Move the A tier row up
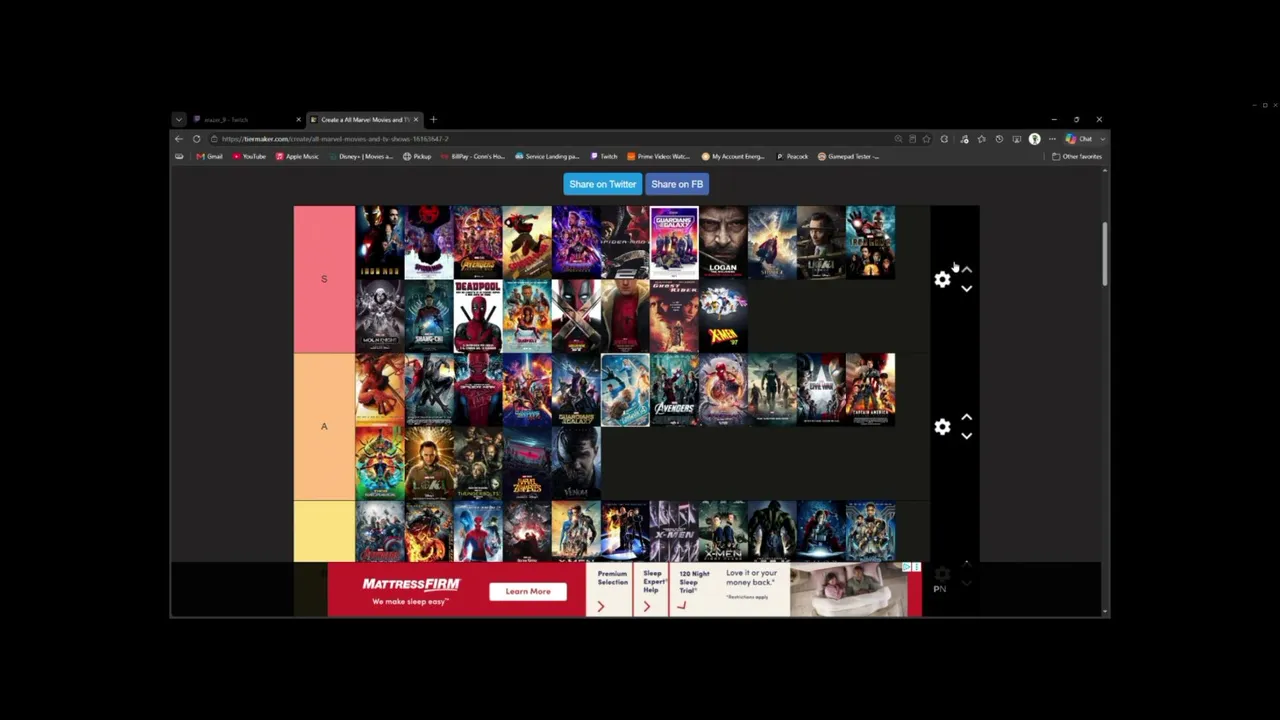 (x=966, y=417)
